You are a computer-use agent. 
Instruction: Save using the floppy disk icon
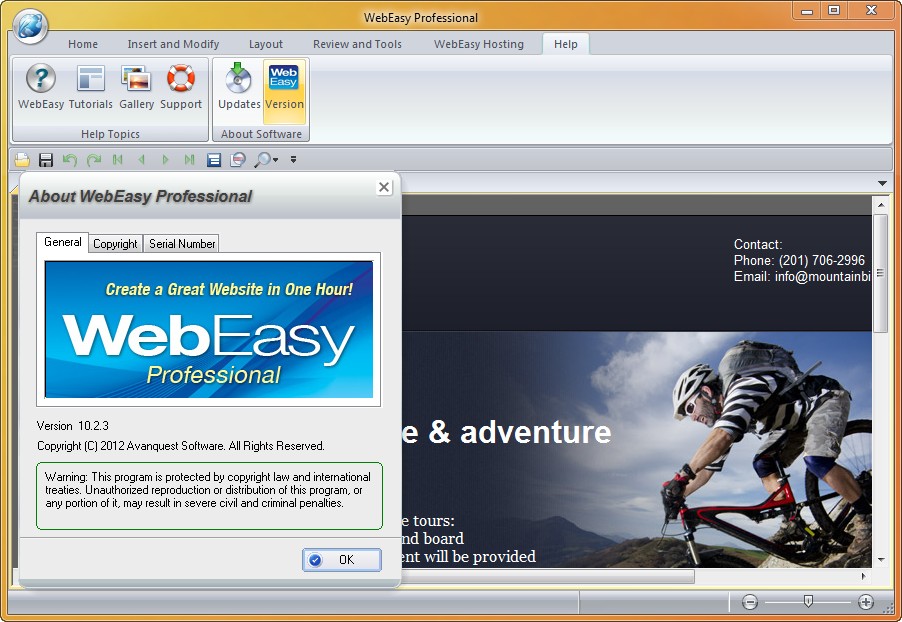[46, 159]
